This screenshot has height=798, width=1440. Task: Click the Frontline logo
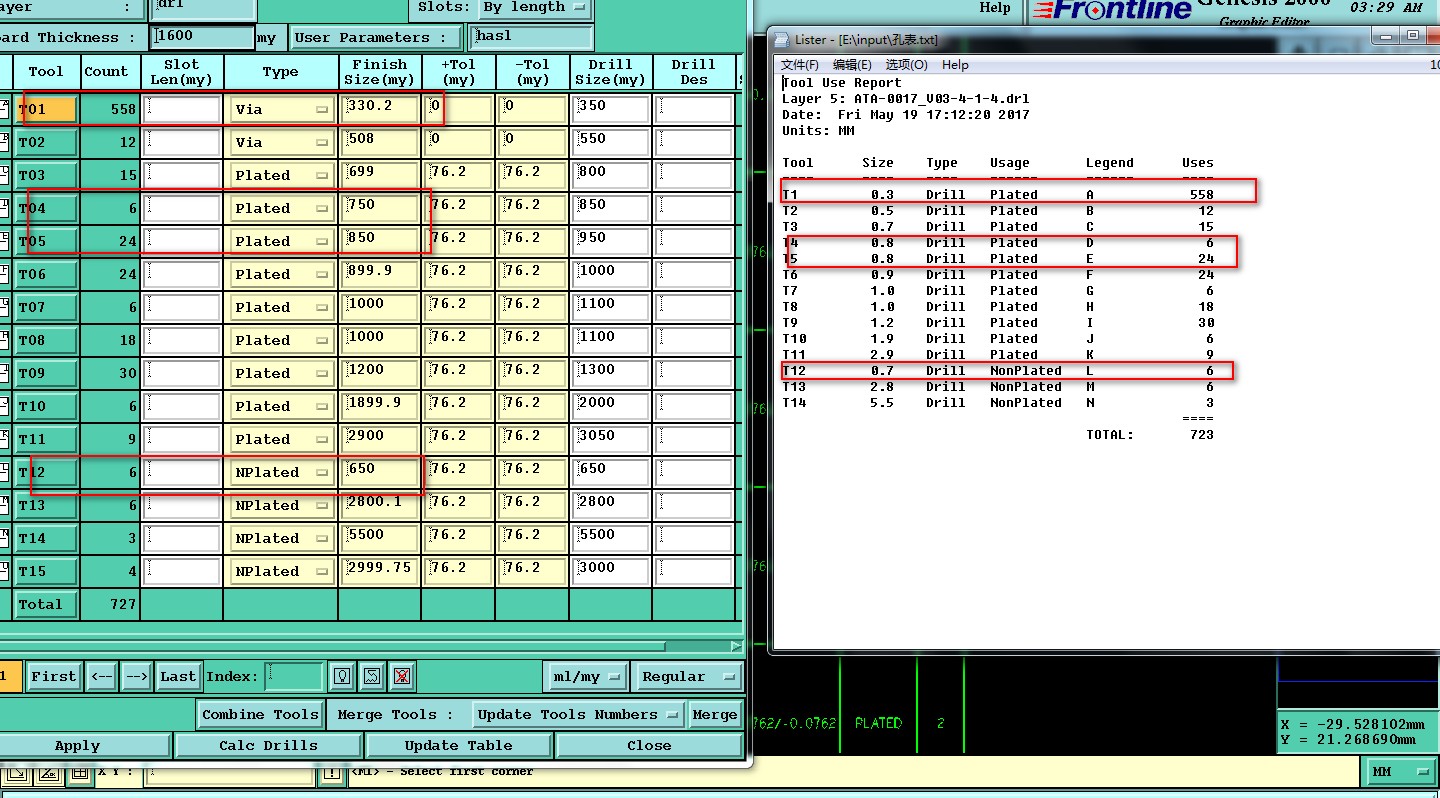click(1112, 11)
